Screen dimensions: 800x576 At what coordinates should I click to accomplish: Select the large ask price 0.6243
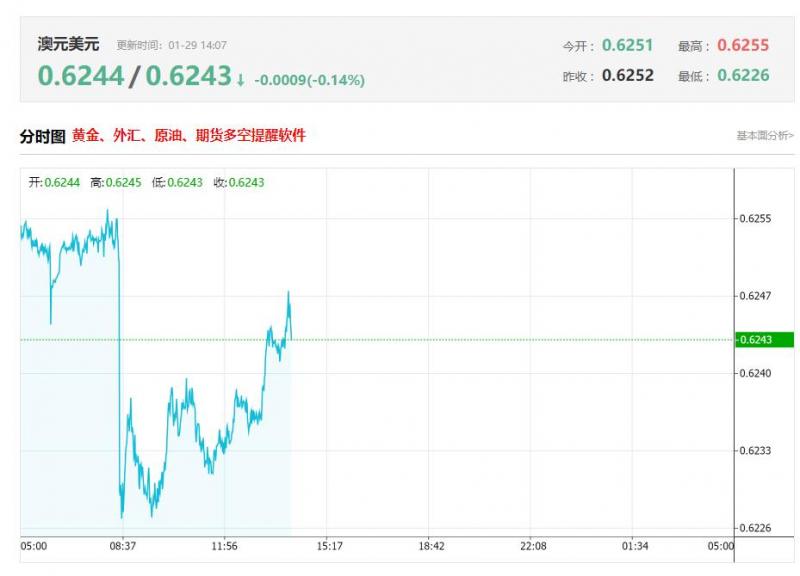188,76
